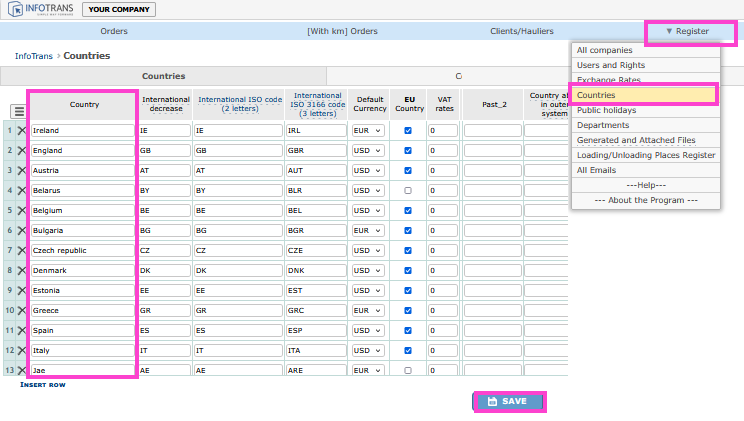Go to Clients/Hauliers menu
Screen dimensions: 744x421
pos(521,31)
